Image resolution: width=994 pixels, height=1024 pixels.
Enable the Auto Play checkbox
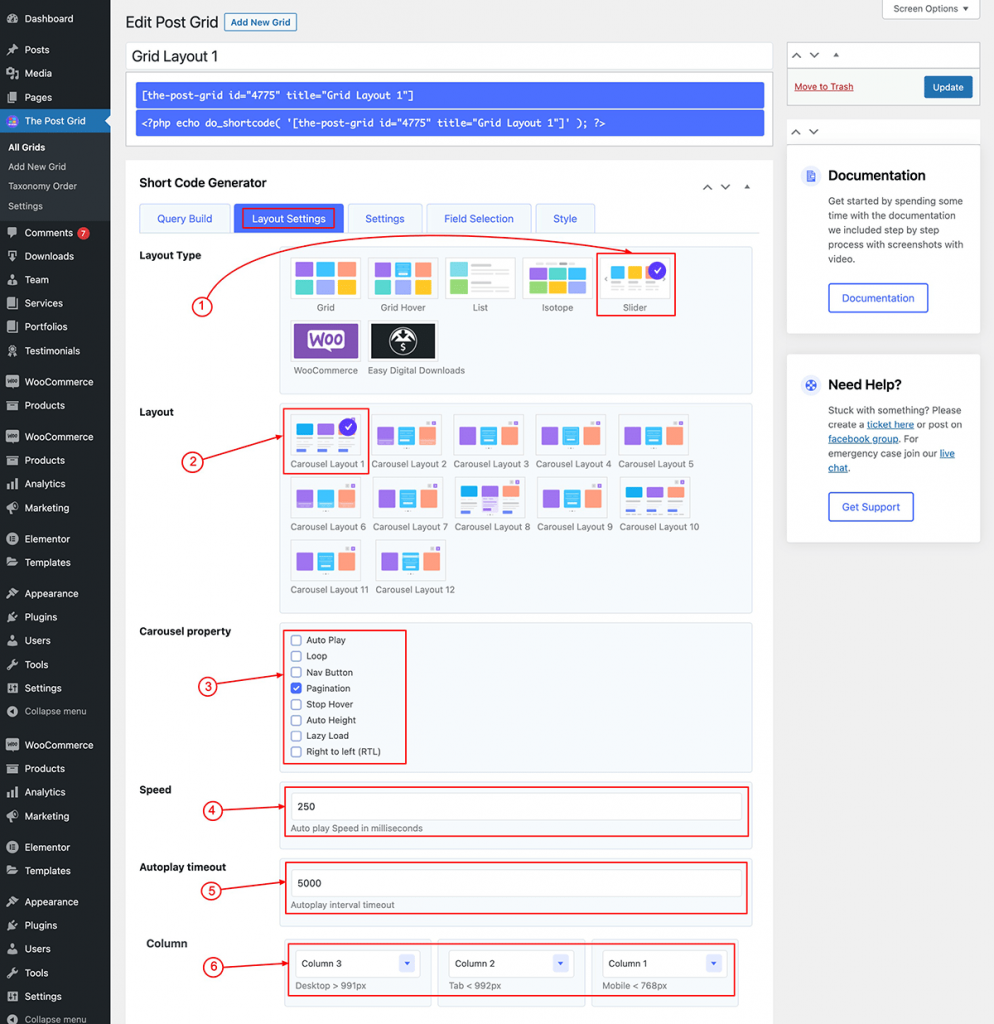point(296,640)
